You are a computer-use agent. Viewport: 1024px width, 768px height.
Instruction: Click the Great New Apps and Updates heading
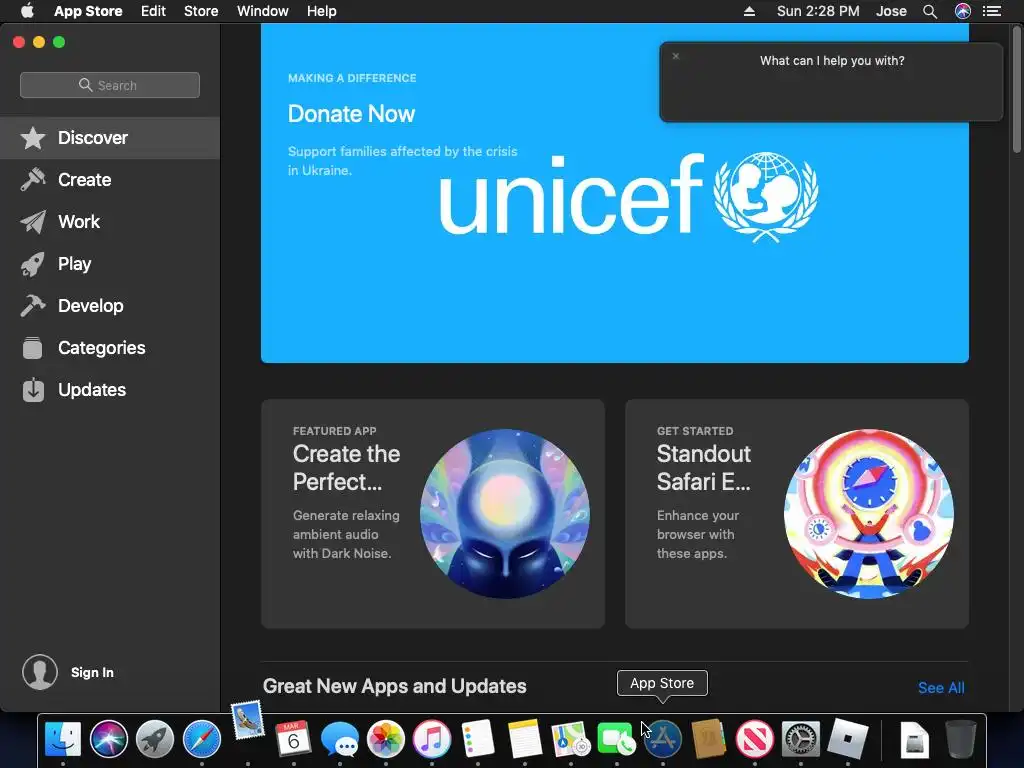tap(394, 686)
